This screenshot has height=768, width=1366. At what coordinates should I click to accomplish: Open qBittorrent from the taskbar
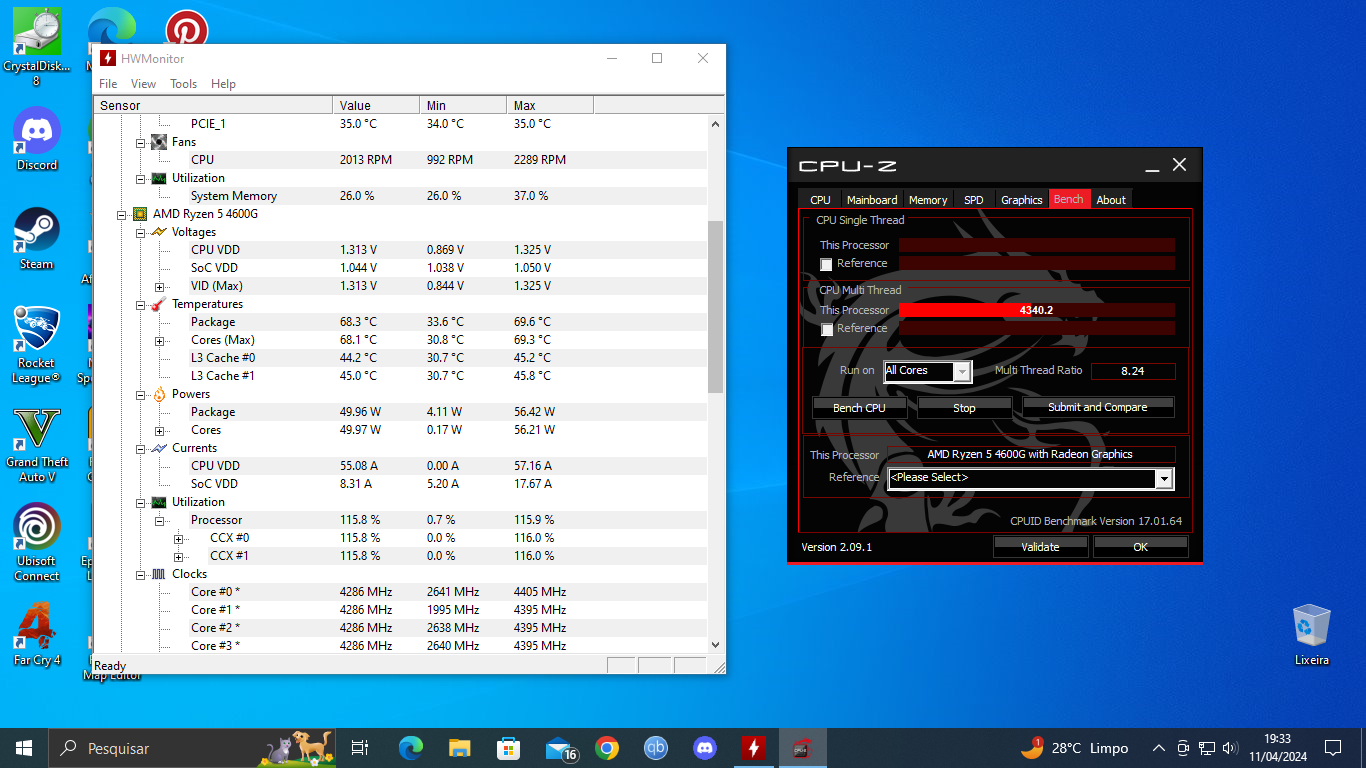656,748
